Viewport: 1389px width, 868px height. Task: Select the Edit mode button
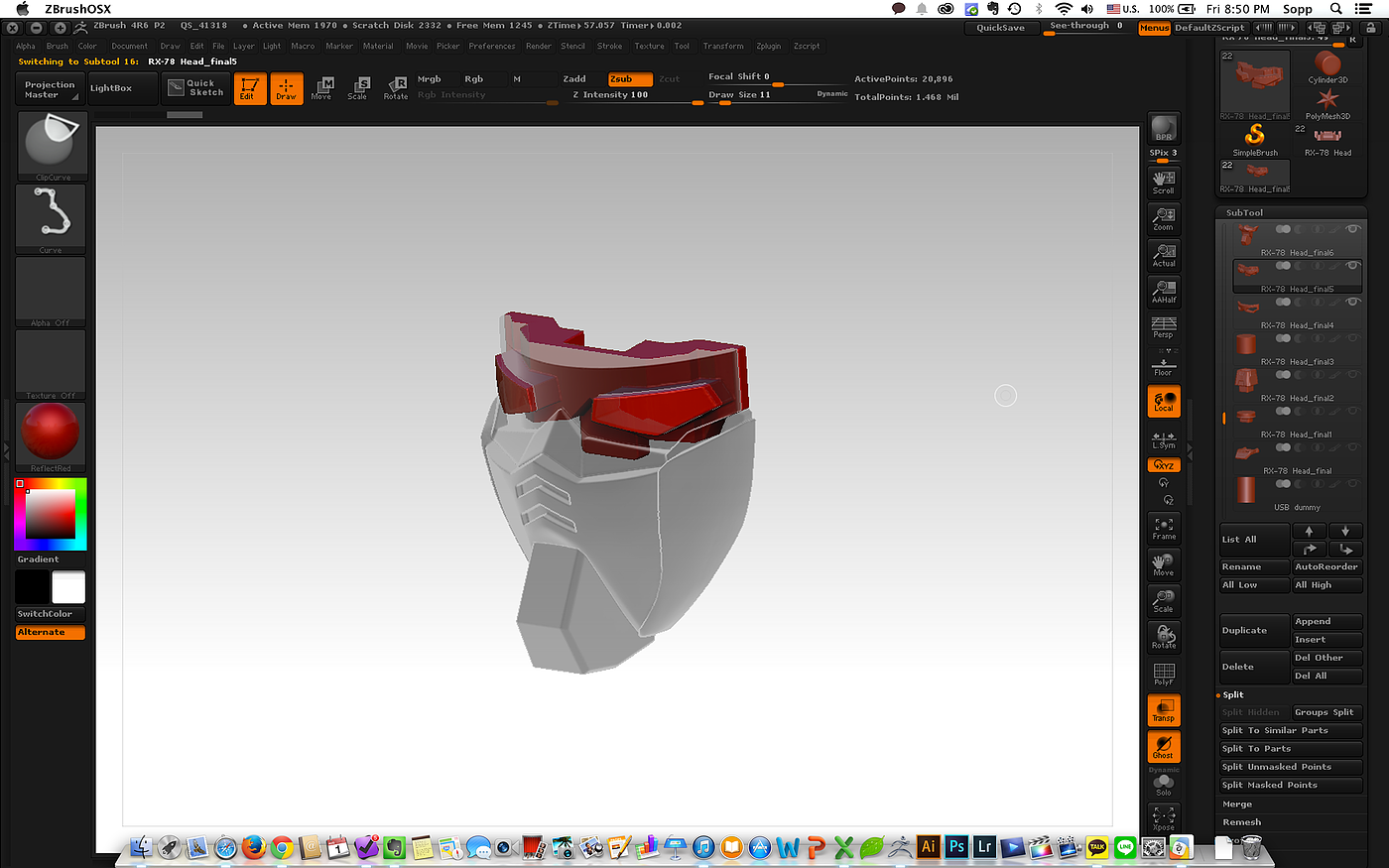point(250,88)
